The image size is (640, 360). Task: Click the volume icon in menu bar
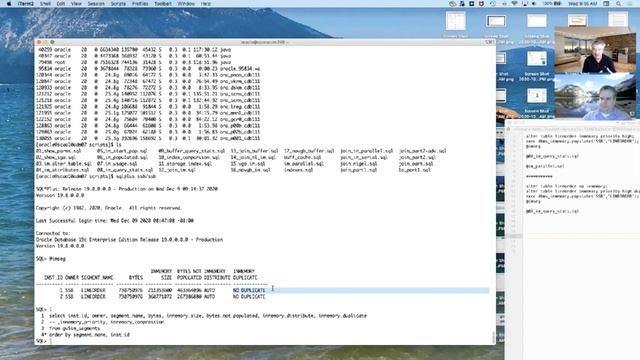pyautogui.click(x=534, y=4)
